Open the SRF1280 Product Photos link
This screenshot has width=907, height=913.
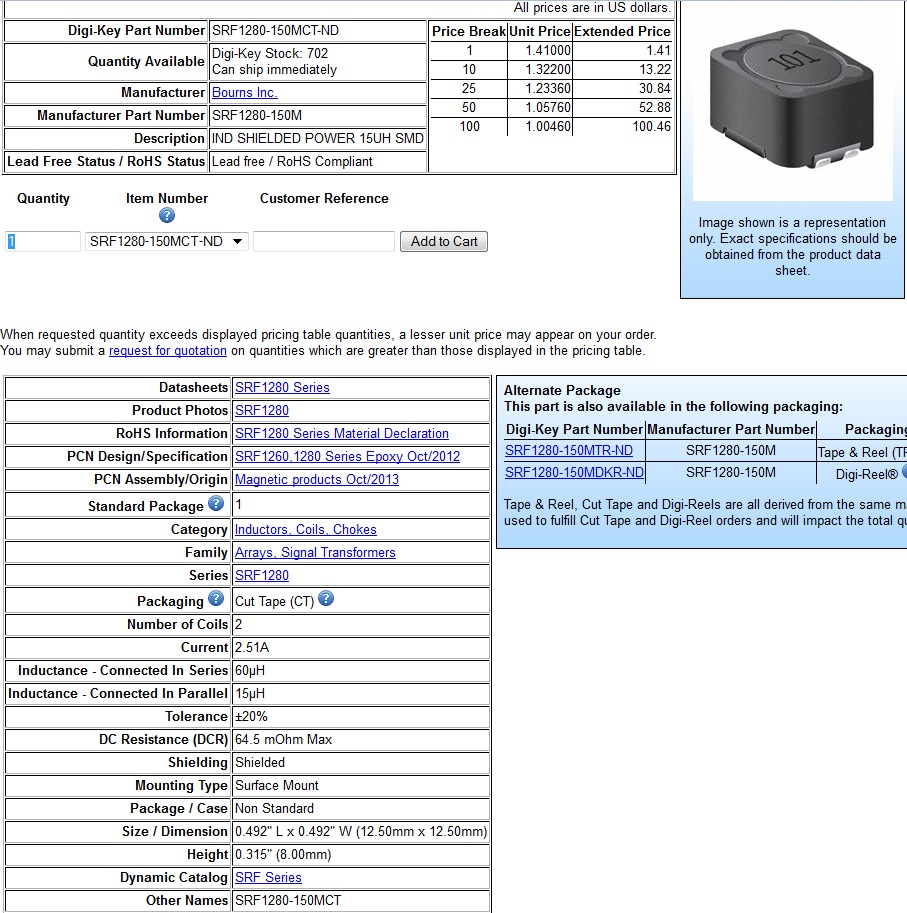[262, 411]
